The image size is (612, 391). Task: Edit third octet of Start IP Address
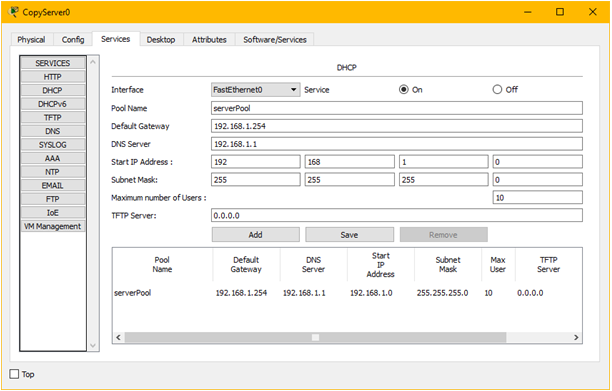tap(443, 162)
